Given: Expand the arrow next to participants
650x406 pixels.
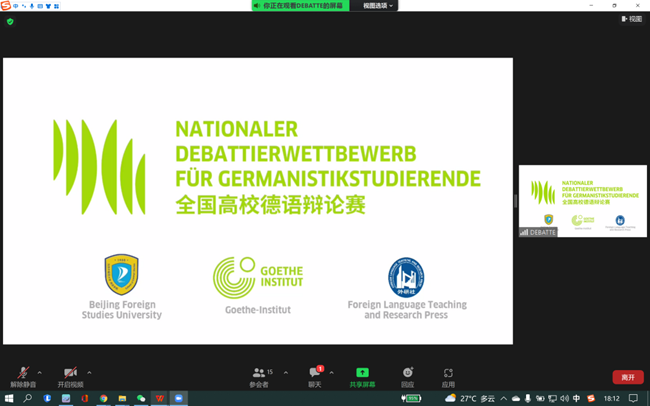Looking at the screenshot, I should click(286, 373).
